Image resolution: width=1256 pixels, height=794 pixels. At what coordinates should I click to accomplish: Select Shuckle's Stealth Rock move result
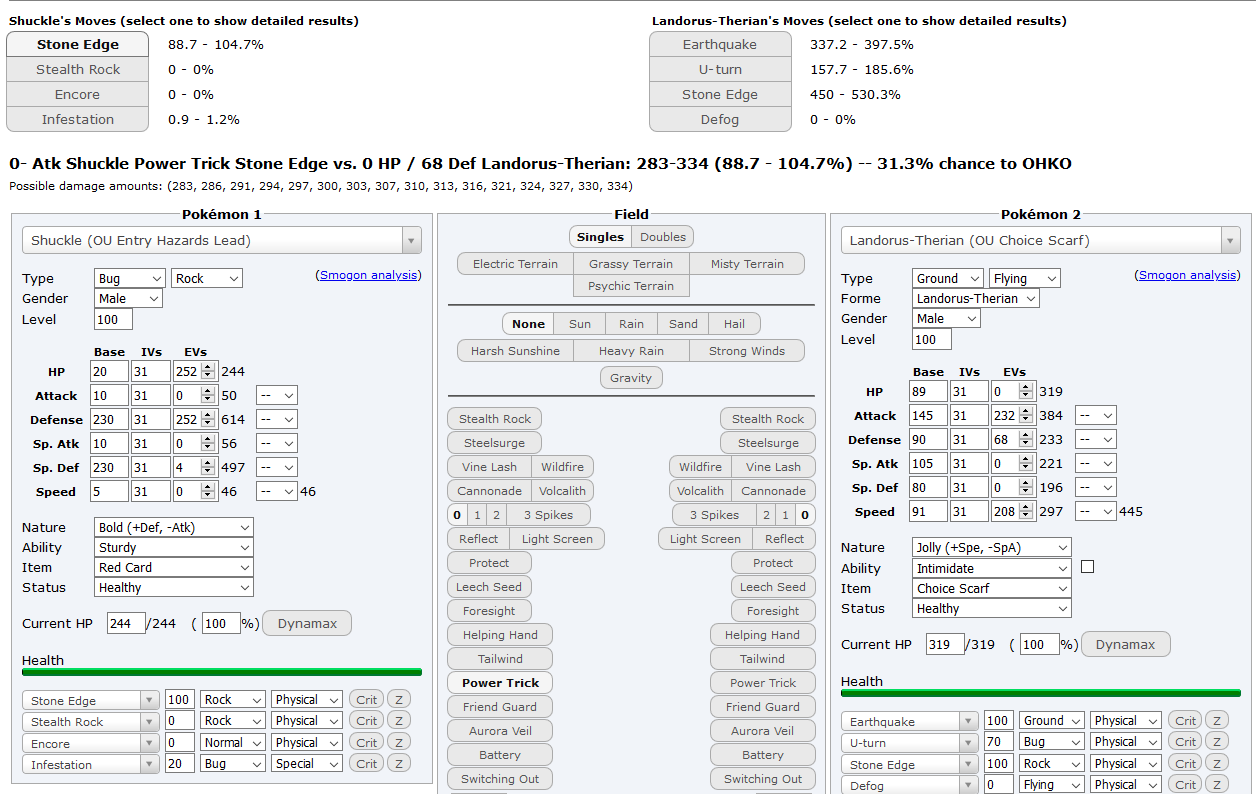point(78,69)
